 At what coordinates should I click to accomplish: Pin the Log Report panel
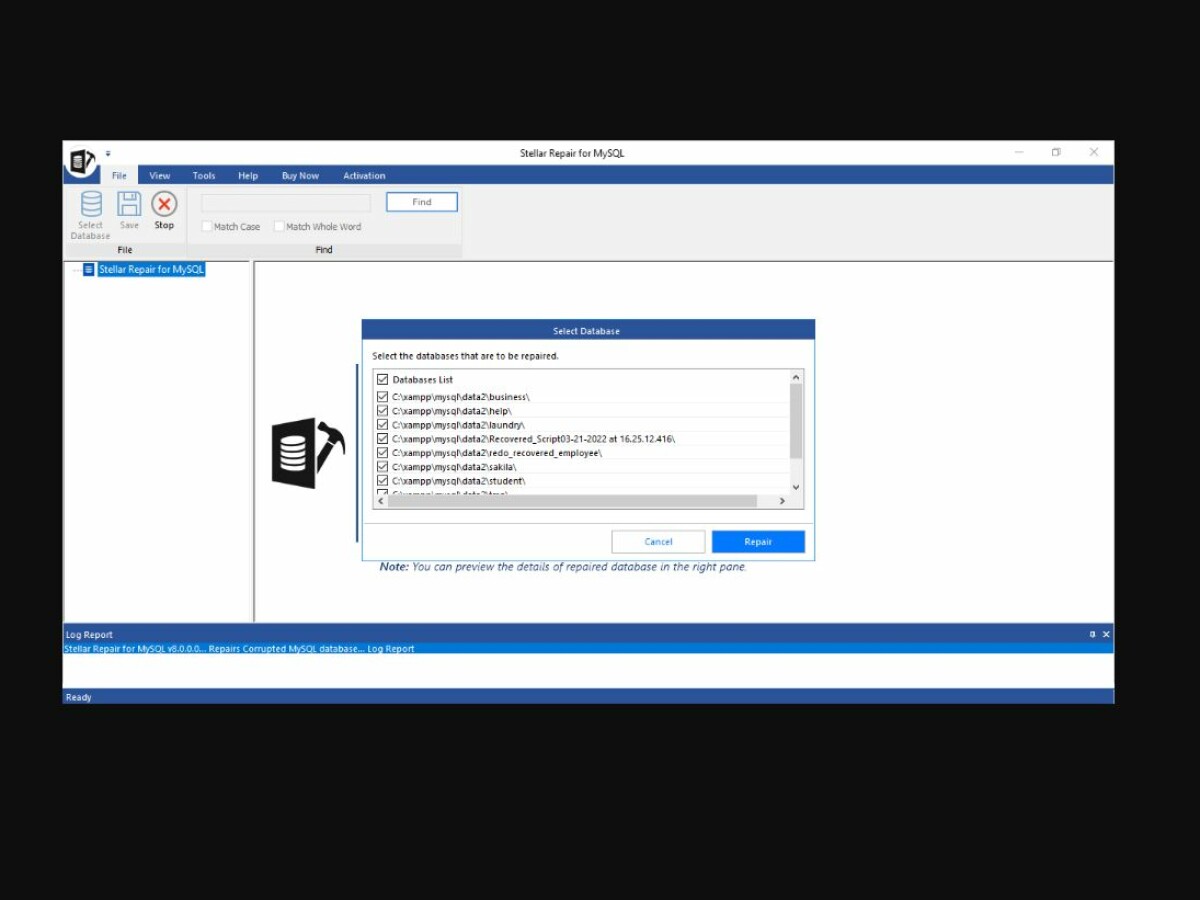click(x=1092, y=634)
